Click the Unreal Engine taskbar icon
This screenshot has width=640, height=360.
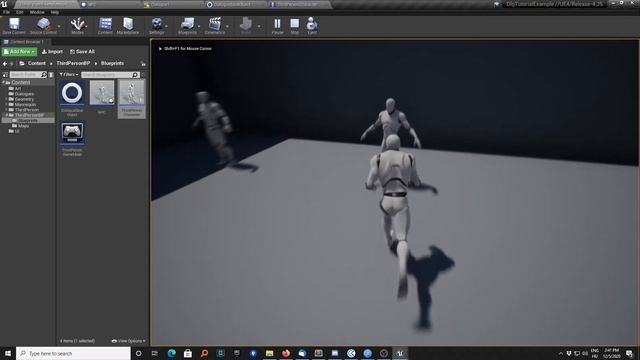[400, 353]
